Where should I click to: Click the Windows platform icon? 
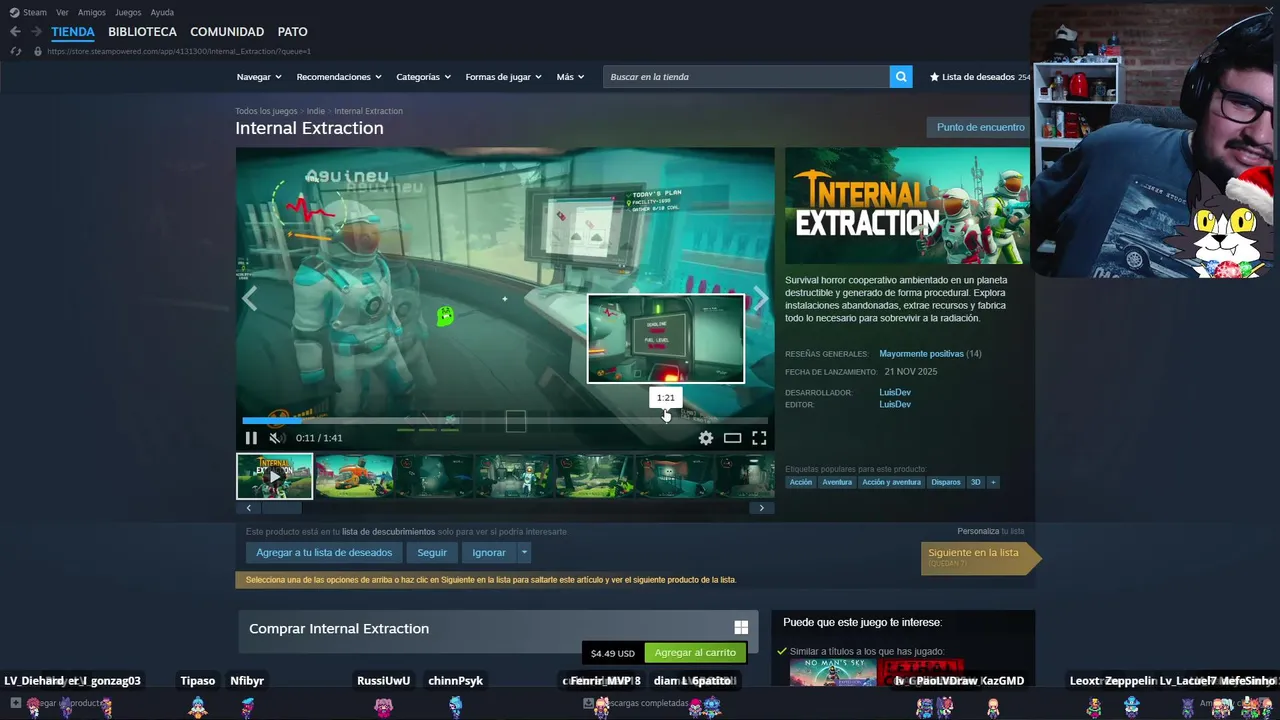[x=741, y=628]
